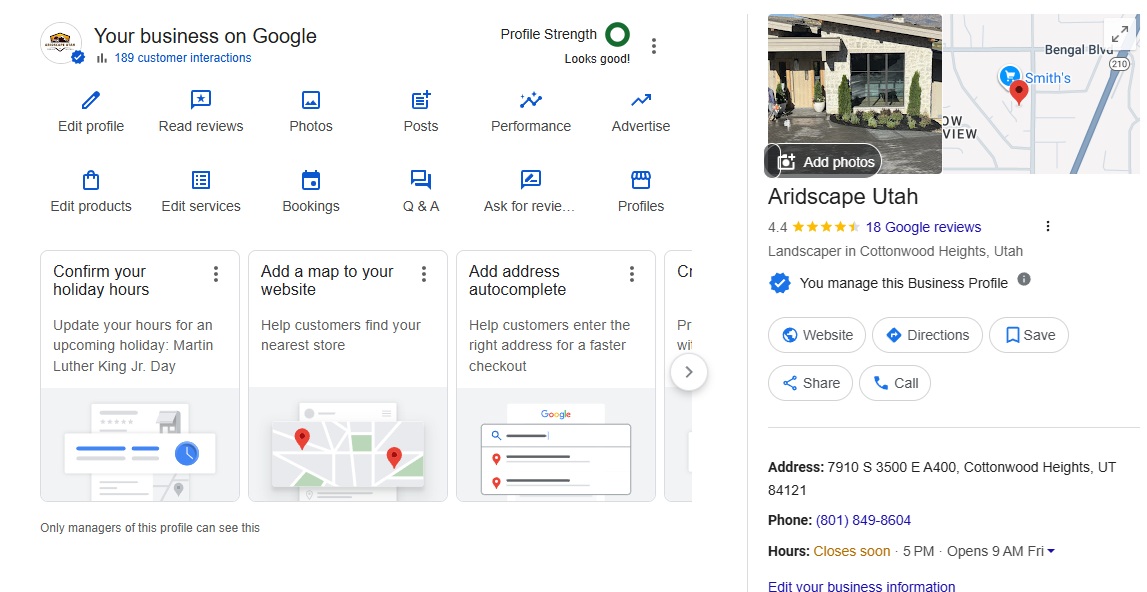Click the Q & A icon
Image resolution: width=1147 pixels, height=592 pixels.
pos(420,181)
